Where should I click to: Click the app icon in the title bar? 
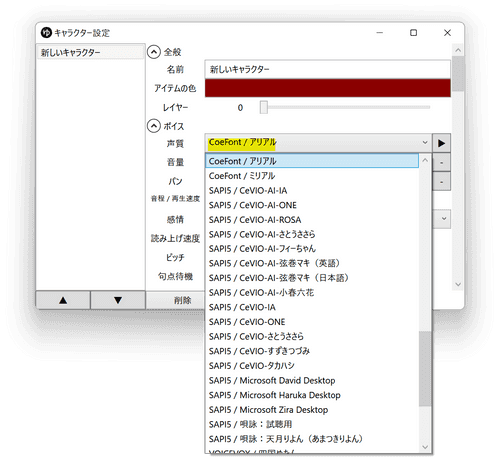coord(46,33)
